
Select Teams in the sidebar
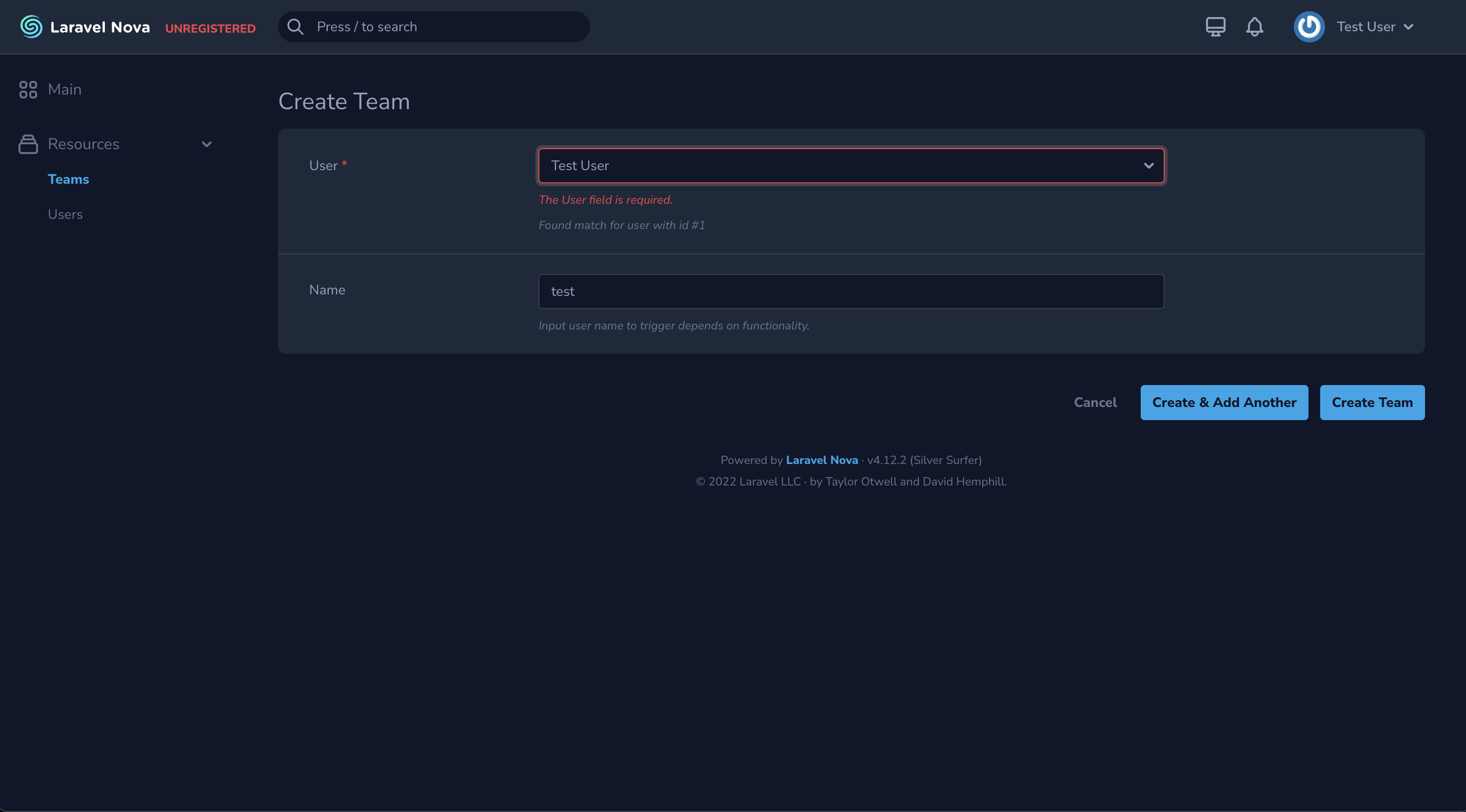68,179
